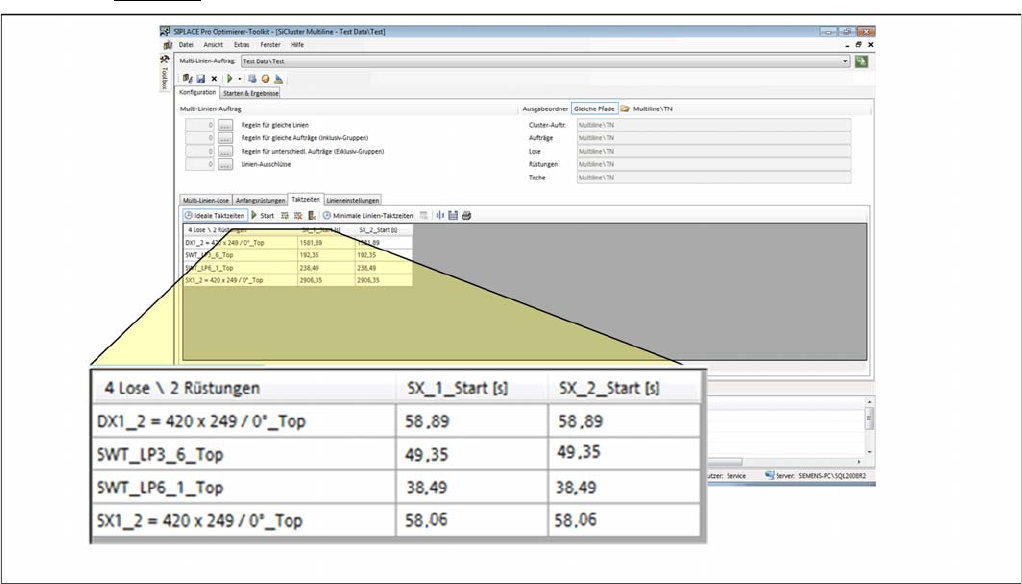Click the Cluster-Auftr. path input field
1022x584 pixels.
tap(713, 125)
